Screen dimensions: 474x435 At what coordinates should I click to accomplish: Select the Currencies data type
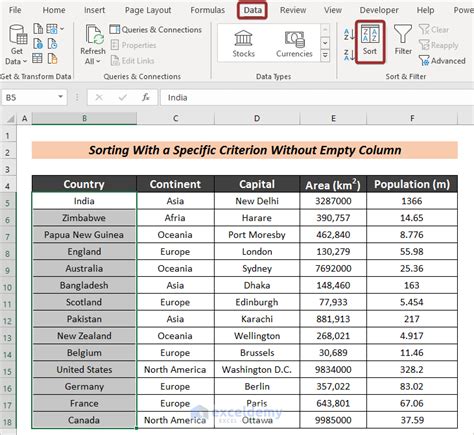pos(294,44)
